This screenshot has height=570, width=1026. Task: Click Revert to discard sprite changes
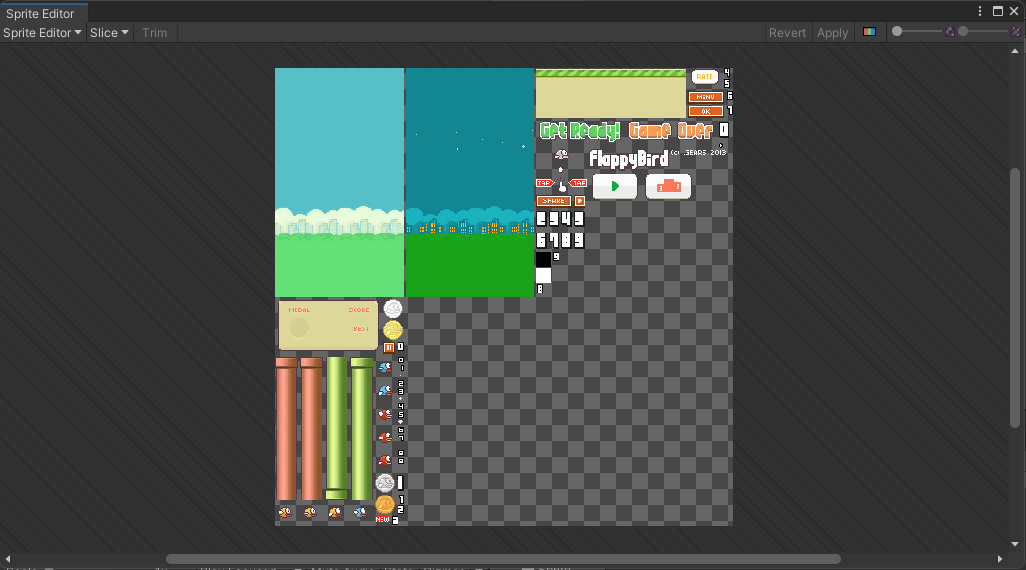(x=787, y=32)
